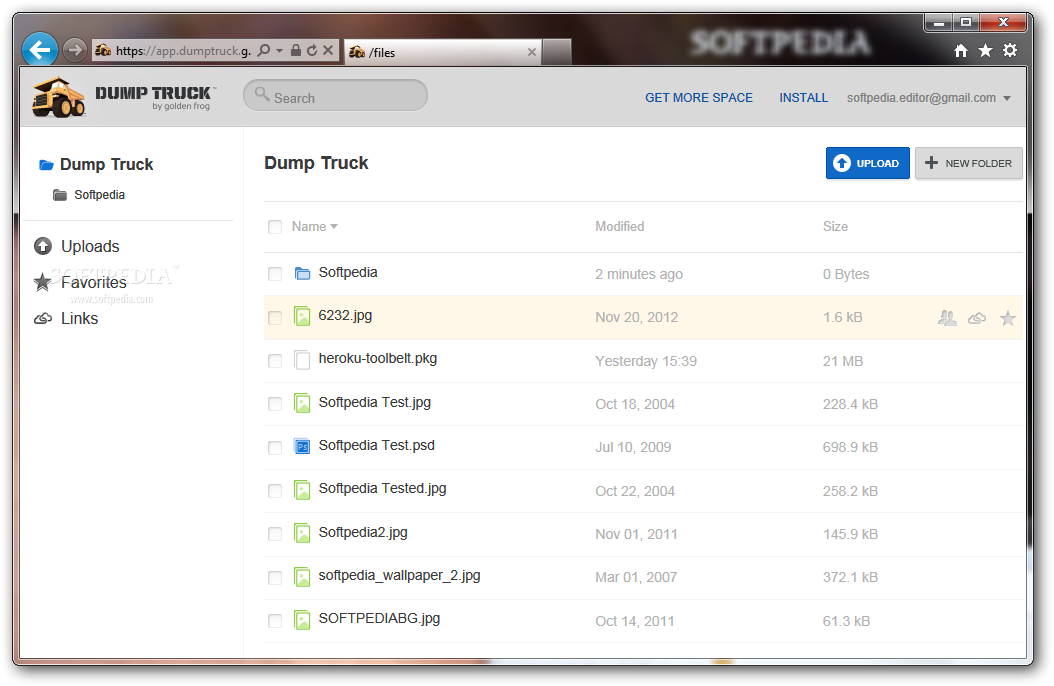Open the GET MORE SPACE link
Screen dimensions: 1054x686
(698, 98)
